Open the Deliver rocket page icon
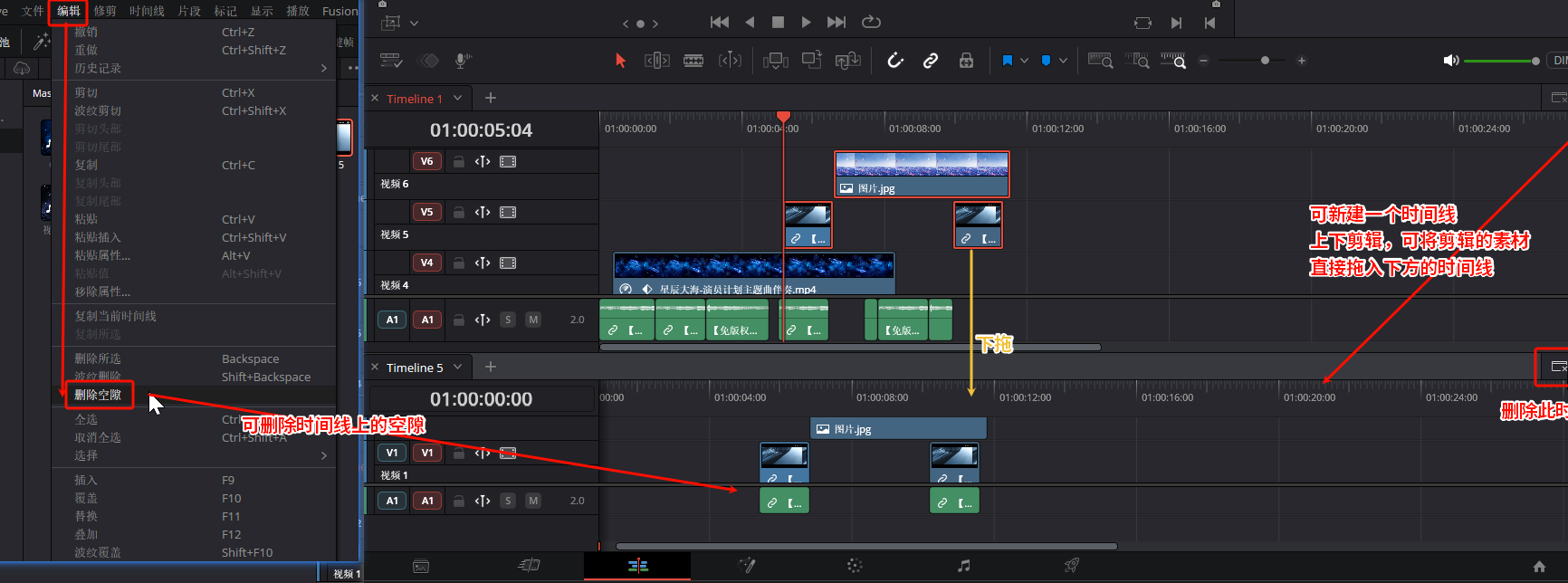The height and width of the screenshot is (583, 1568). tap(1071, 566)
